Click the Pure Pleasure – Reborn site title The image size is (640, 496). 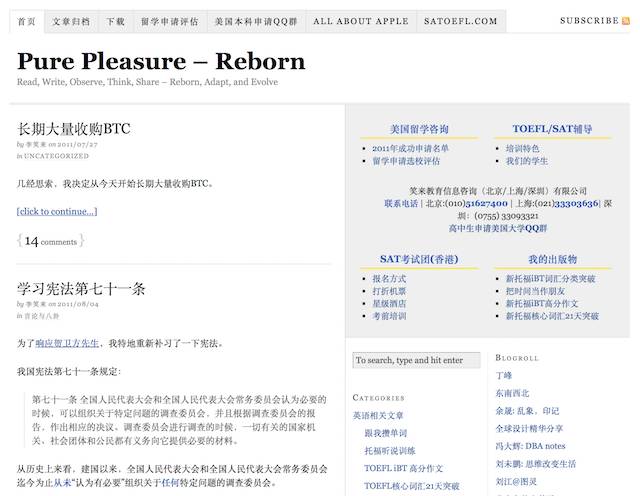tap(161, 62)
